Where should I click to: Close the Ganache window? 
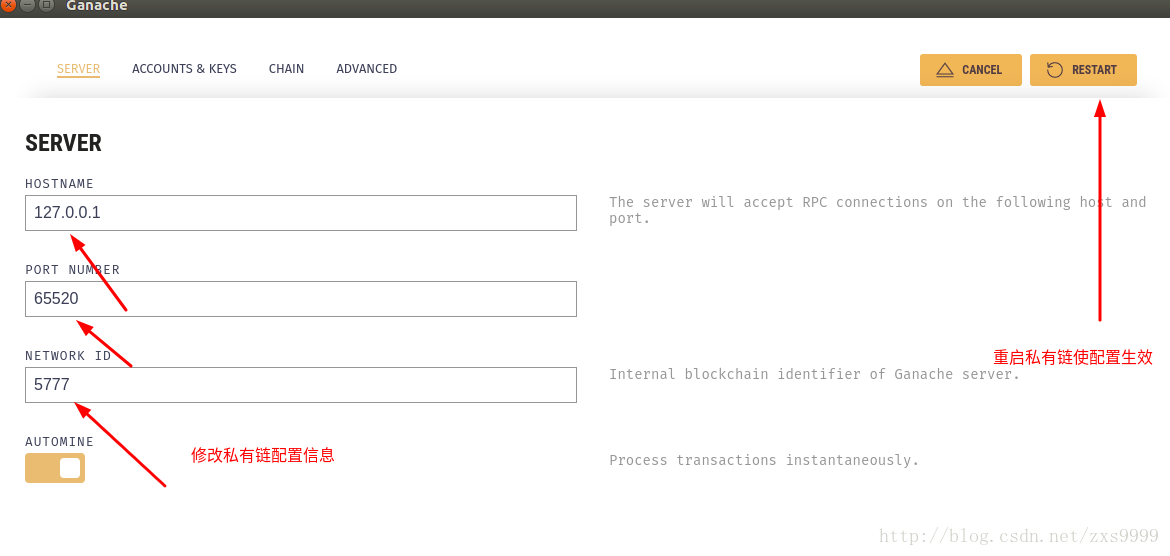pyautogui.click(x=9, y=5)
